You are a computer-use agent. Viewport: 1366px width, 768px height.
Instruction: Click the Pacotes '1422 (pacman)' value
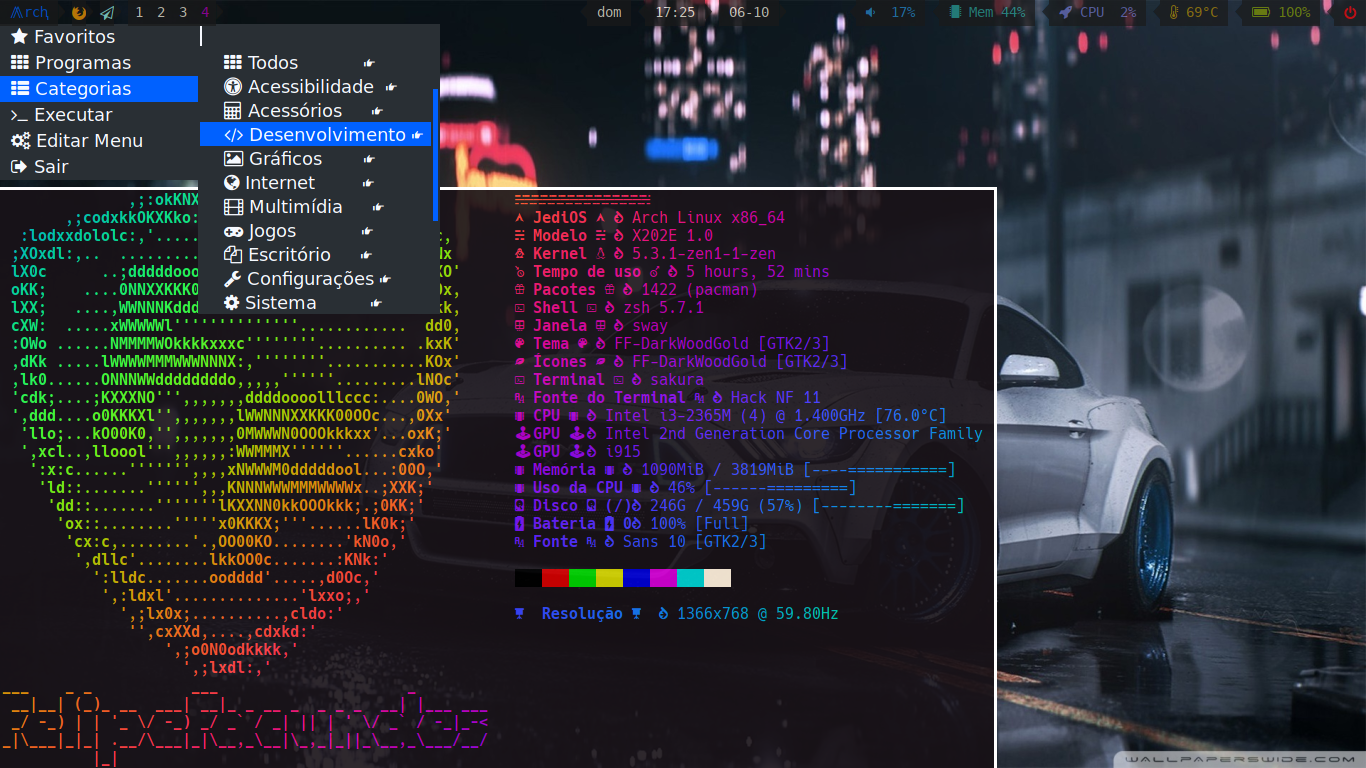pyautogui.click(x=699, y=290)
